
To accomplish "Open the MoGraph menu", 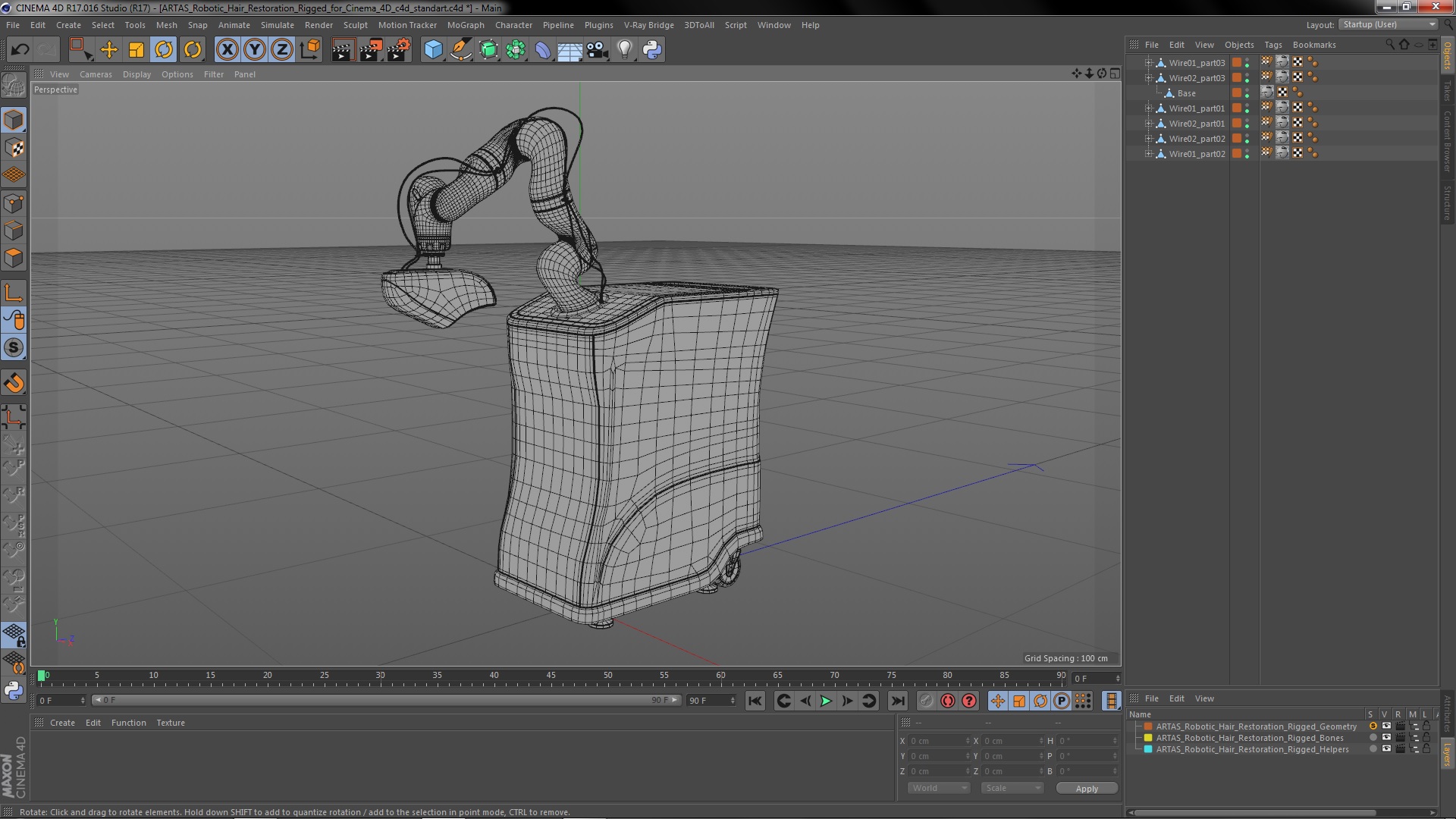I will (x=465, y=25).
